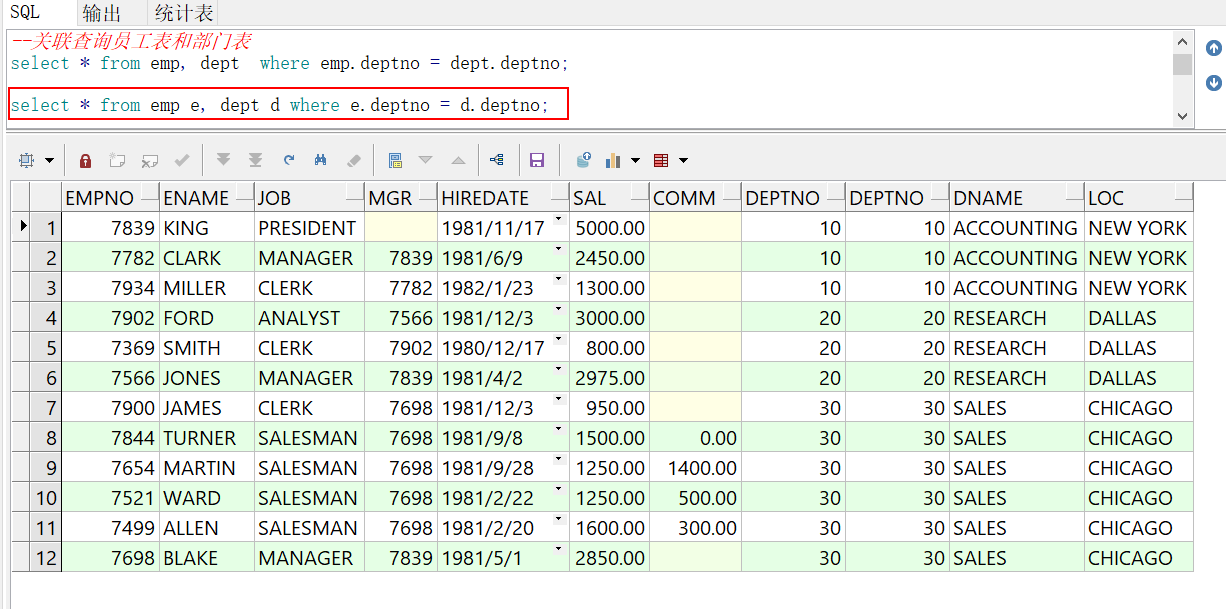
Task: Click the aliased emp e query line
Action: [280, 105]
